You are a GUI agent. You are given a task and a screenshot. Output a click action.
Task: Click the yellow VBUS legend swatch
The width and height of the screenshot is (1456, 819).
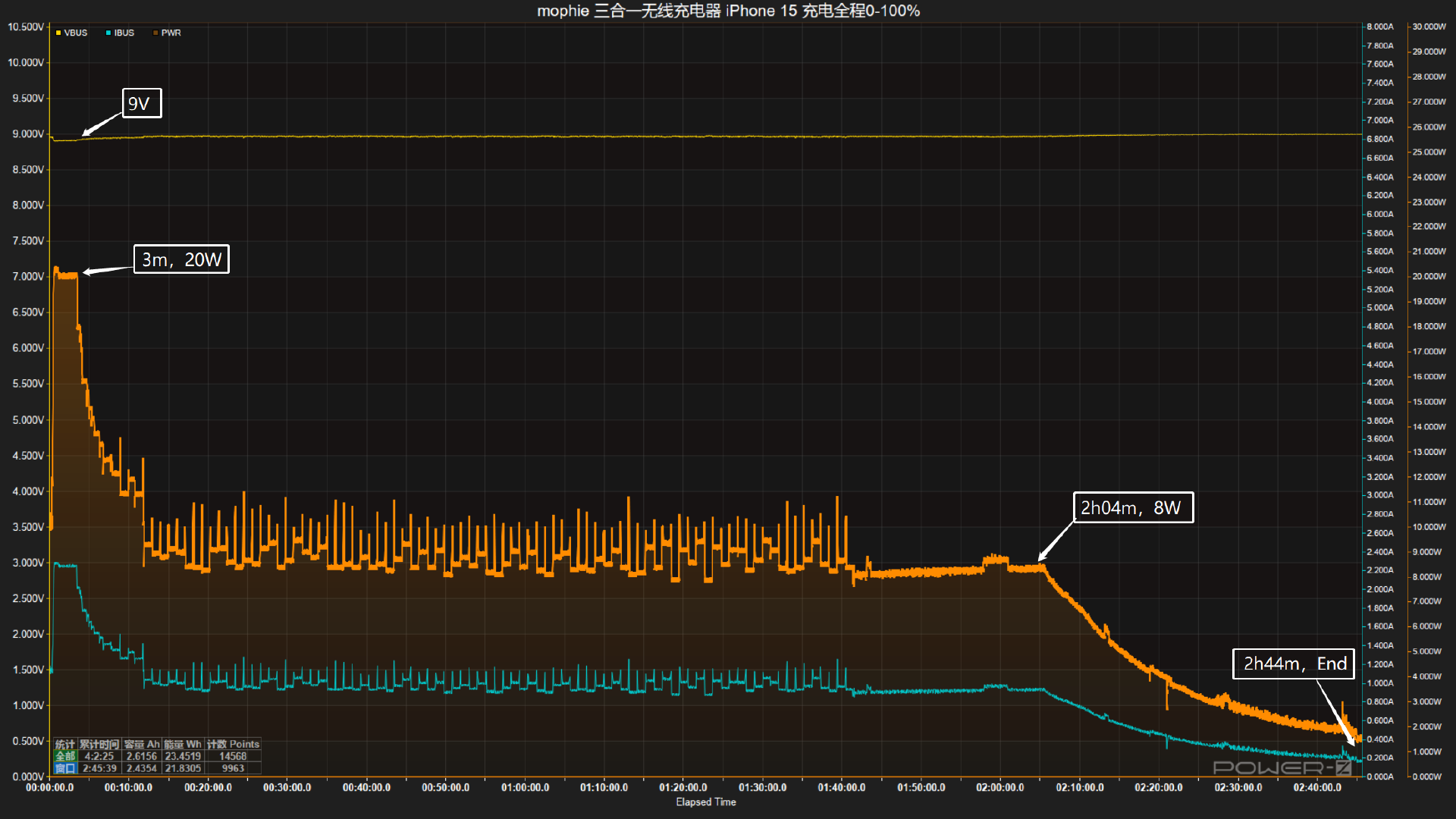[58, 33]
